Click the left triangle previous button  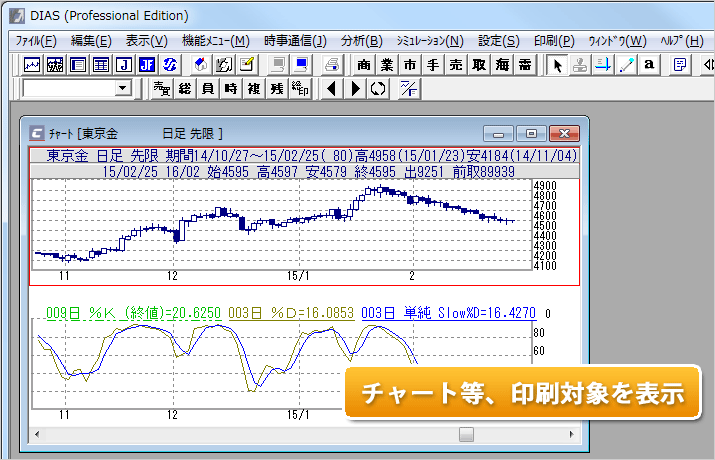click(331, 89)
